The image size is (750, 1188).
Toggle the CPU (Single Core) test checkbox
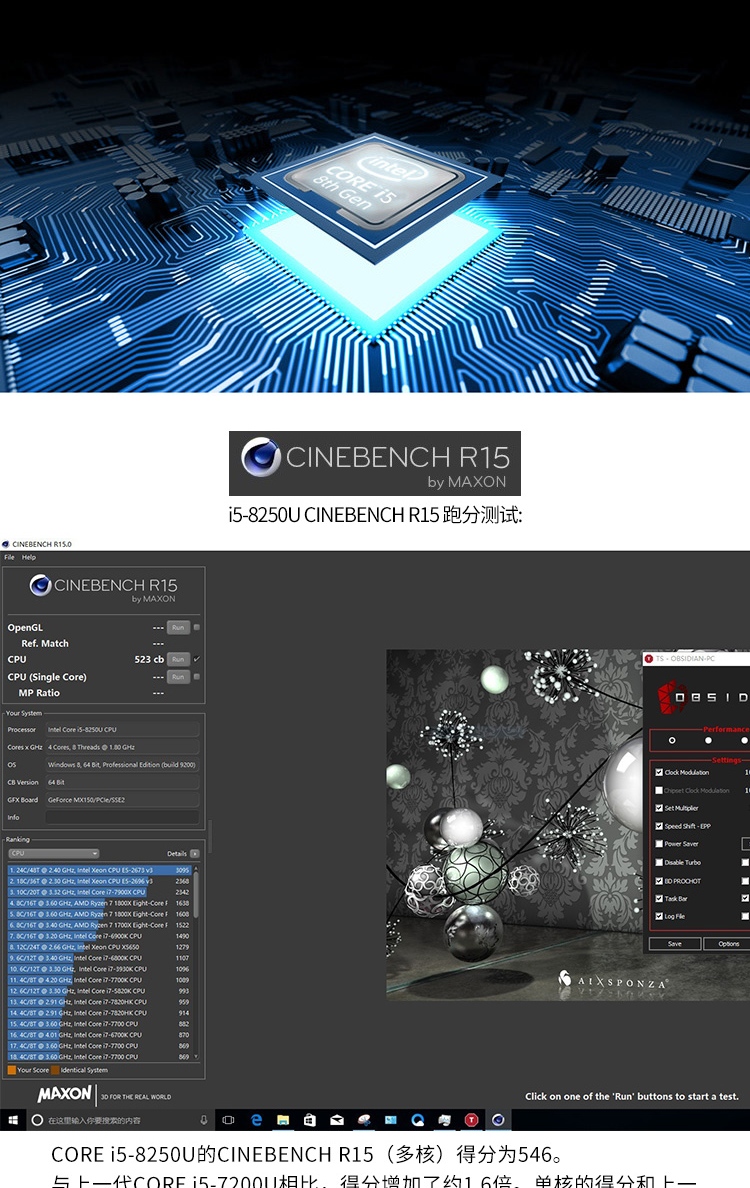point(197,677)
